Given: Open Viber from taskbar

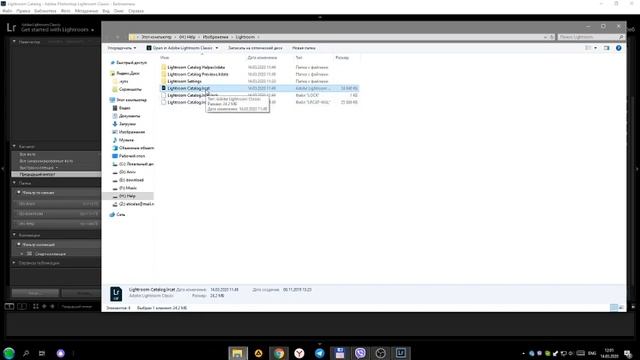Looking at the screenshot, I should click(x=360, y=353).
